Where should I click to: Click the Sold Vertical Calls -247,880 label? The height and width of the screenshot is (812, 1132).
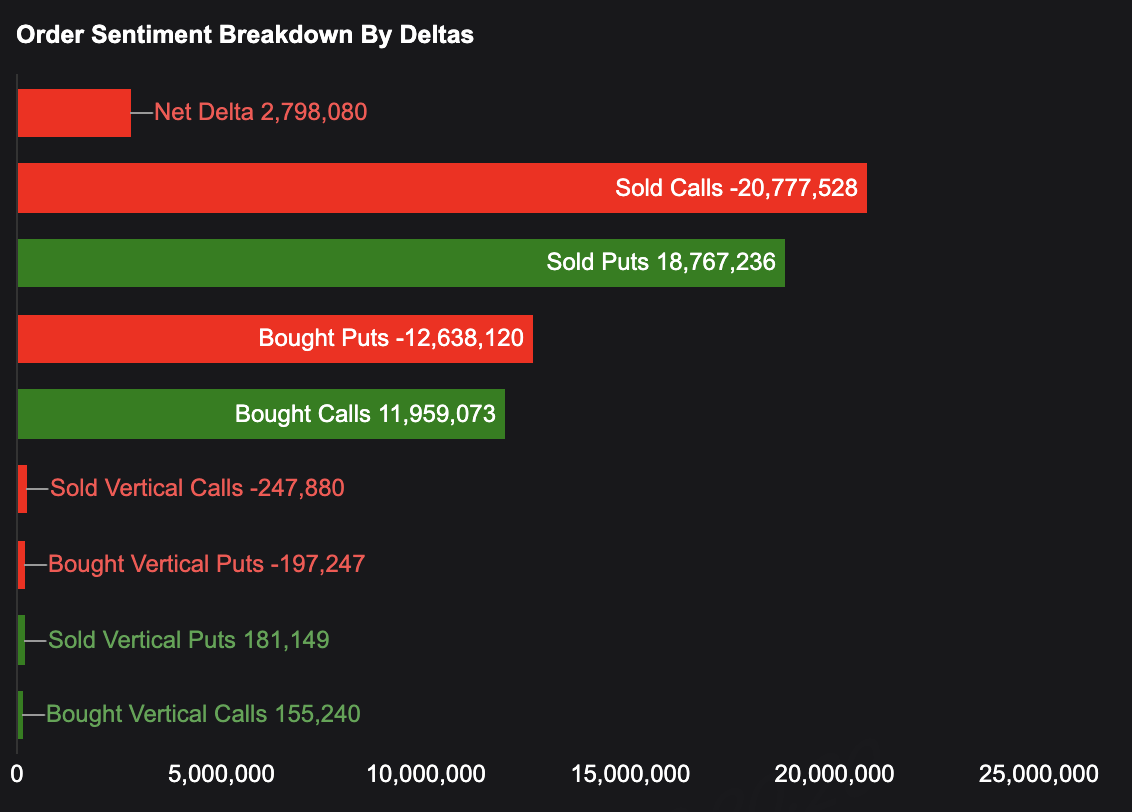(197, 489)
